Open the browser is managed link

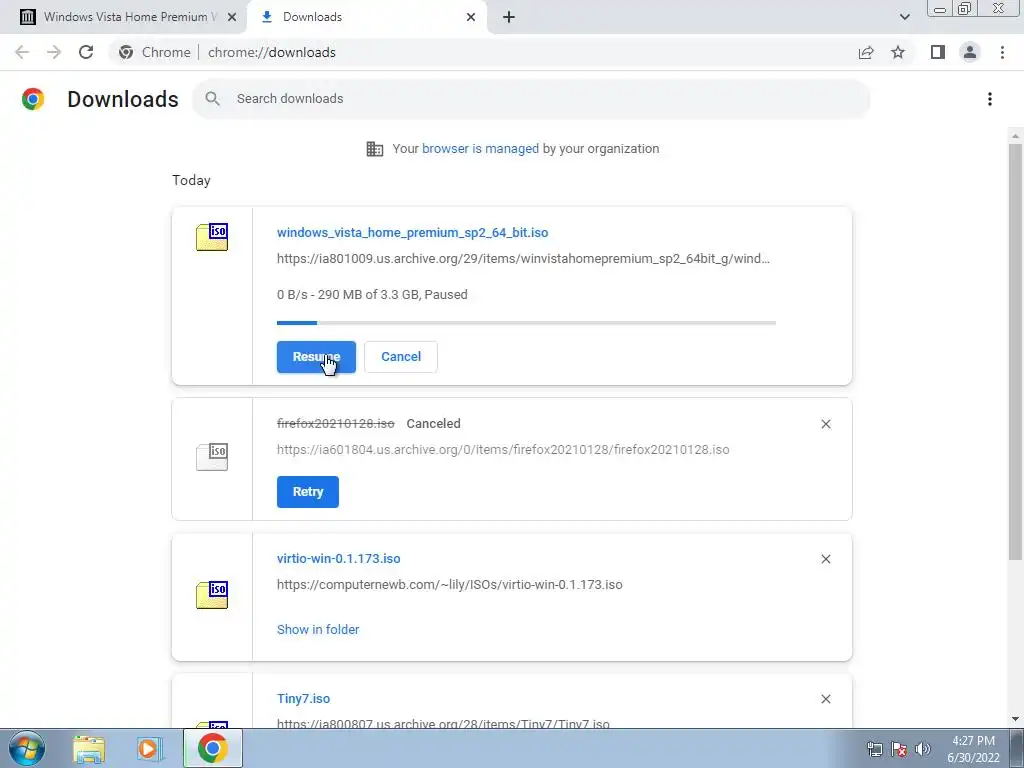click(480, 149)
